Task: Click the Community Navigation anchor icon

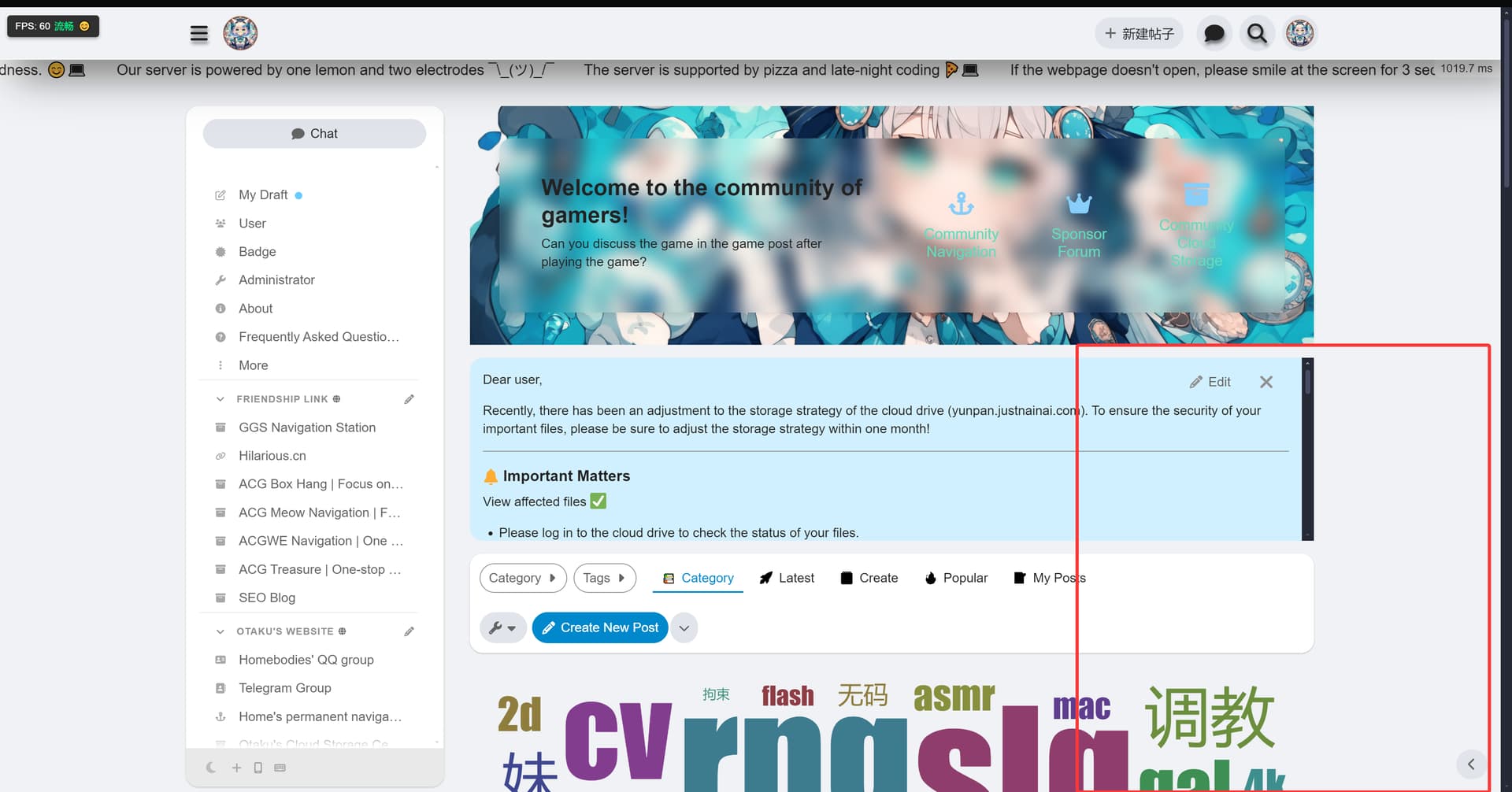Action: pos(961,204)
